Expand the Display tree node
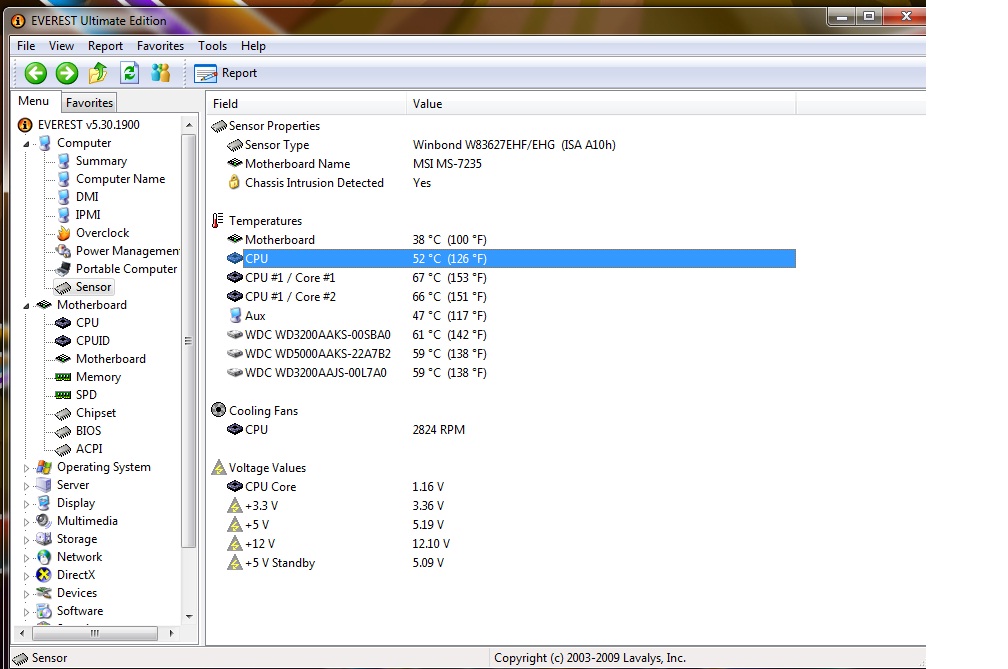This screenshot has width=1008, height=669. [x=26, y=504]
